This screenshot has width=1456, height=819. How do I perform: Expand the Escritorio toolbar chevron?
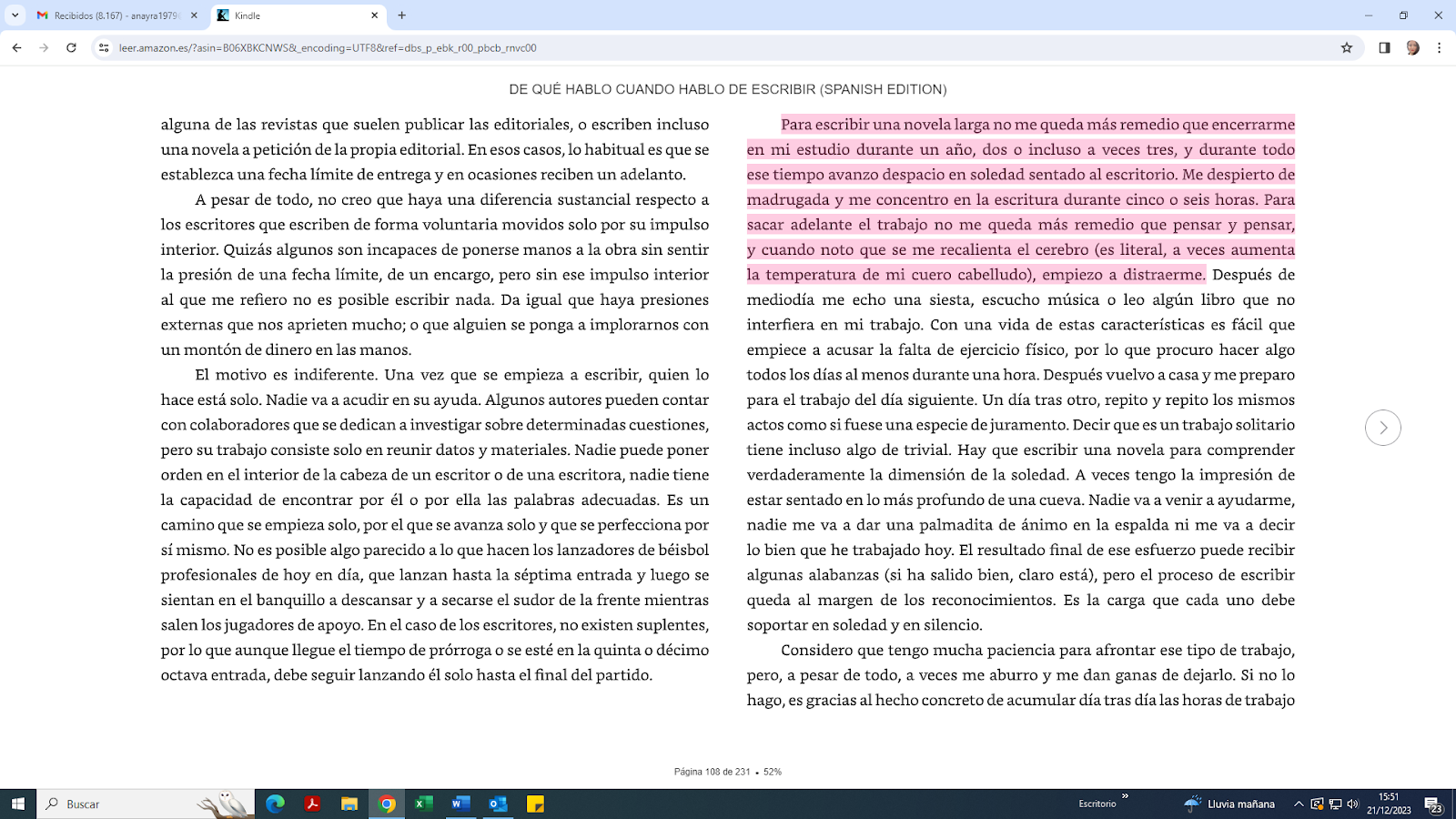pos(1125,797)
